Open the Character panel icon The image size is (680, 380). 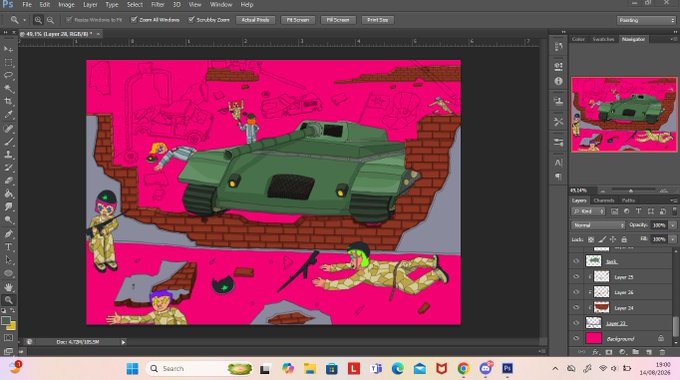click(559, 163)
